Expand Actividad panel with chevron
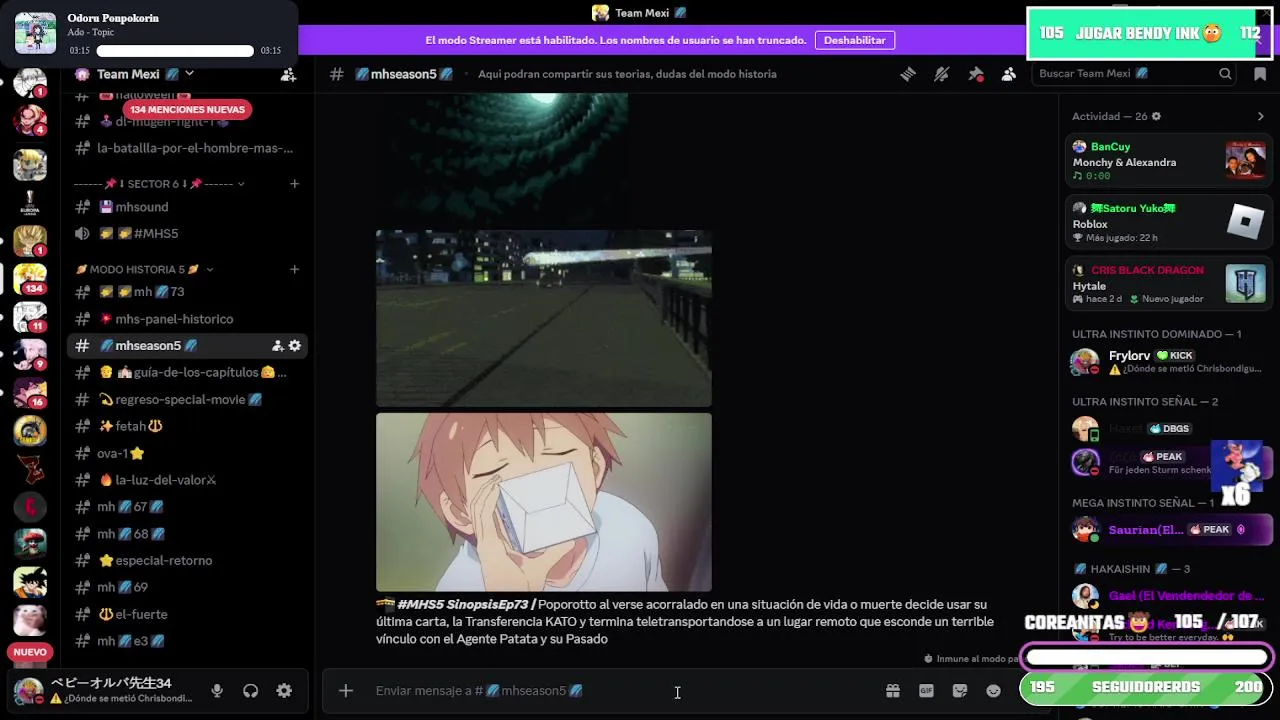Image resolution: width=1280 pixels, height=720 pixels. (x=1260, y=117)
